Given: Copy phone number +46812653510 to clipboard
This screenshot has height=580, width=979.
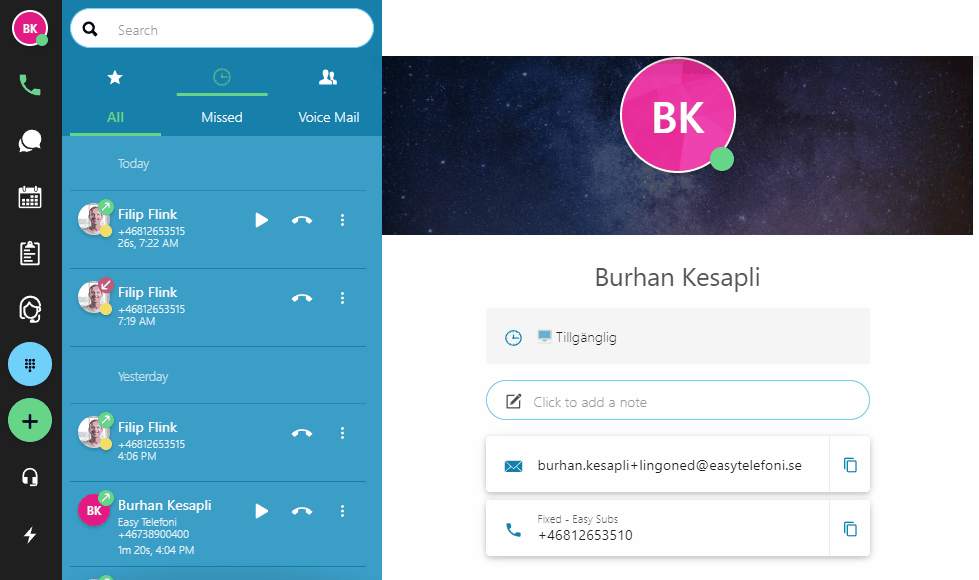Looking at the screenshot, I should point(850,529).
